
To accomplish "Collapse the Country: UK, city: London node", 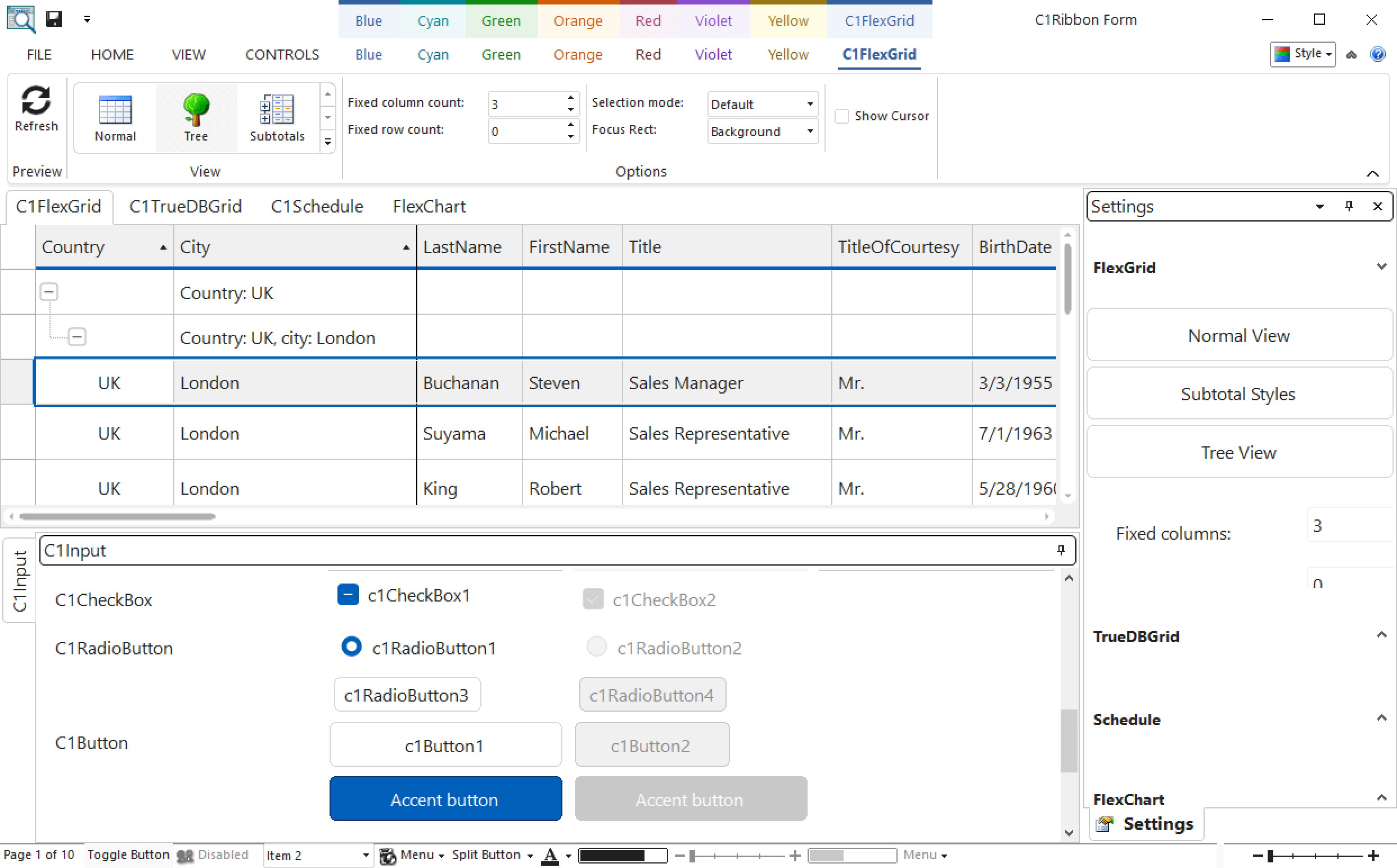I will click(x=77, y=336).
